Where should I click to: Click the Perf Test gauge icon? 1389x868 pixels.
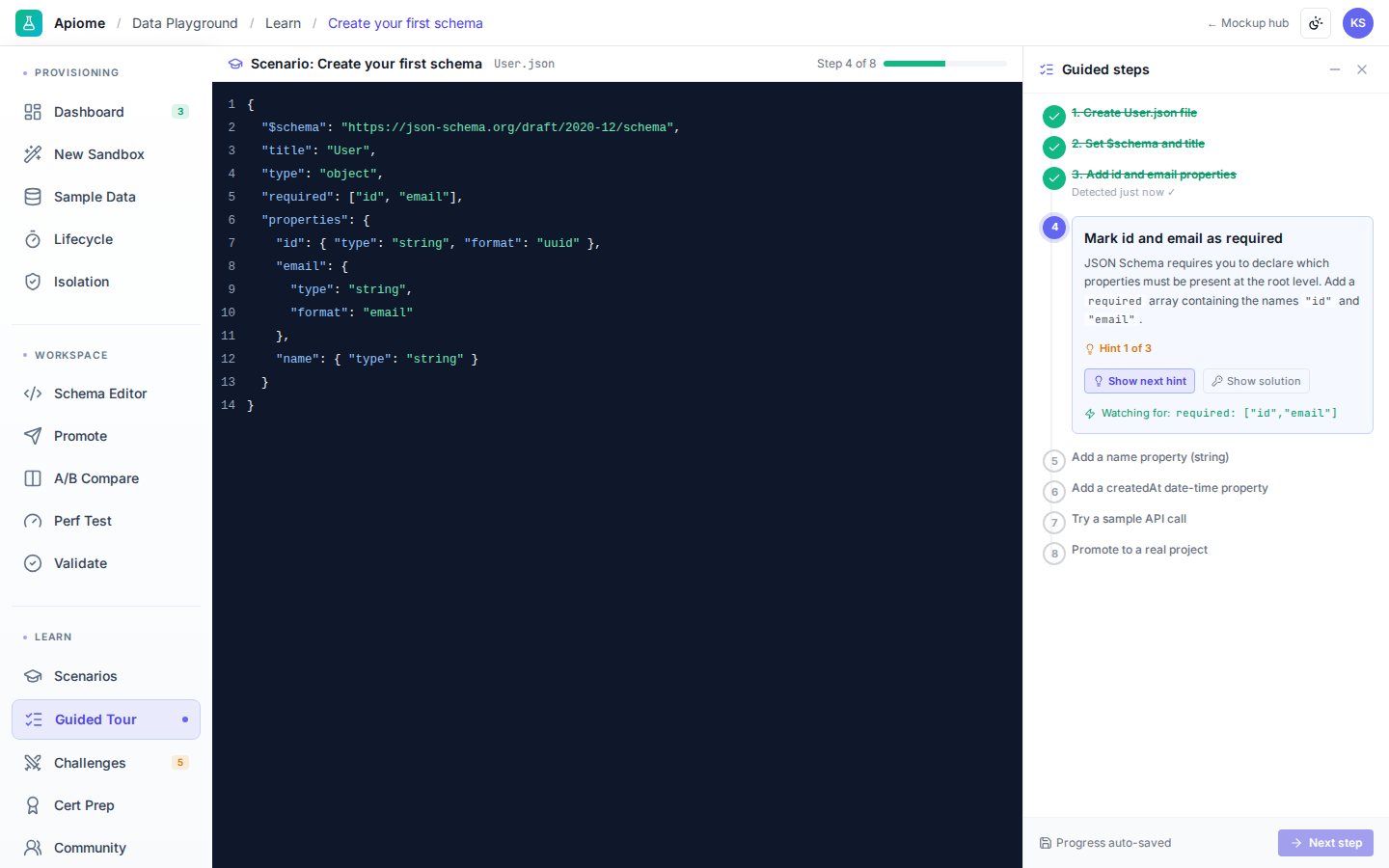pos(33,521)
